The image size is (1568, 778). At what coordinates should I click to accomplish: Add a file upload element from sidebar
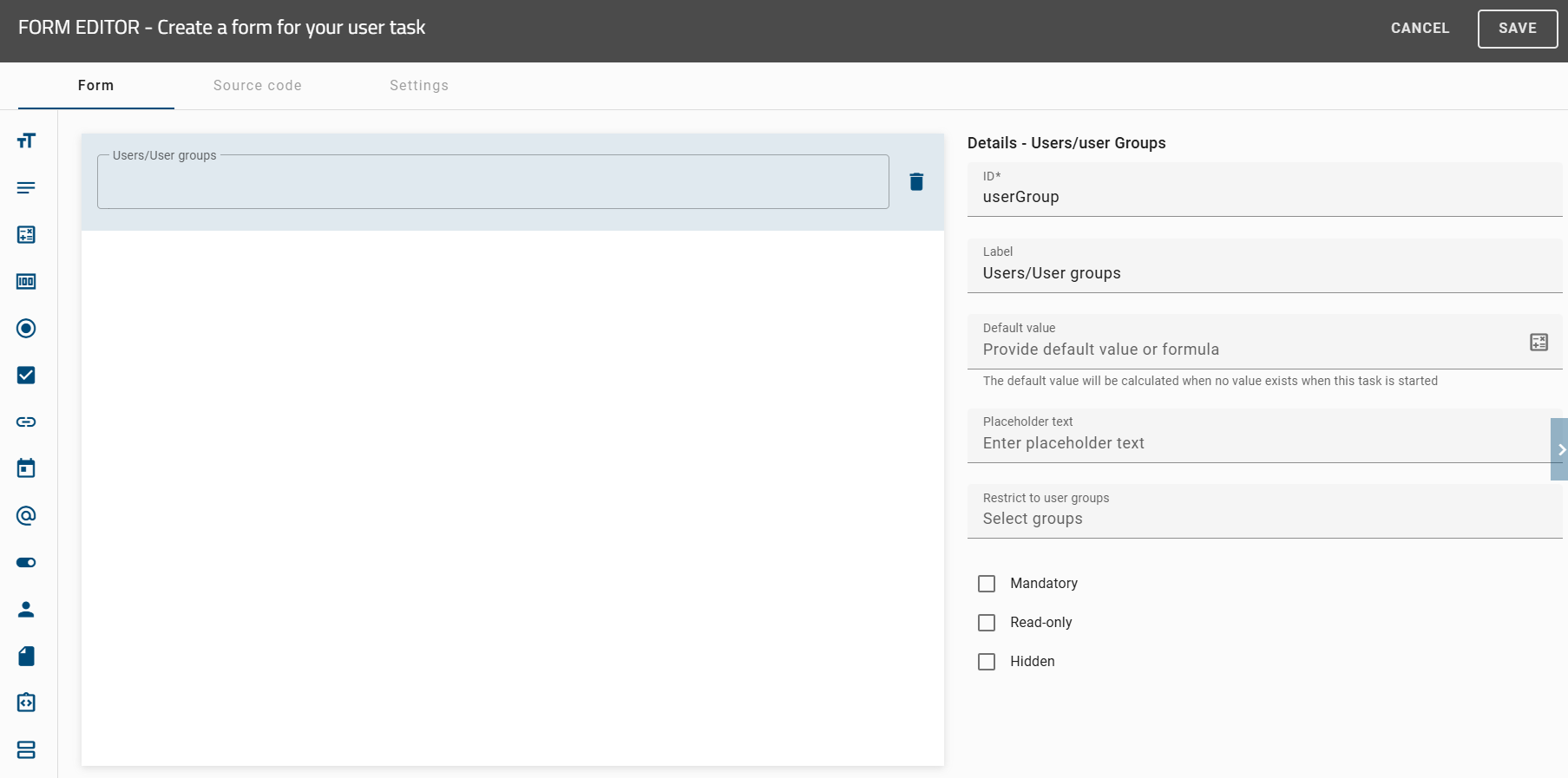point(26,656)
